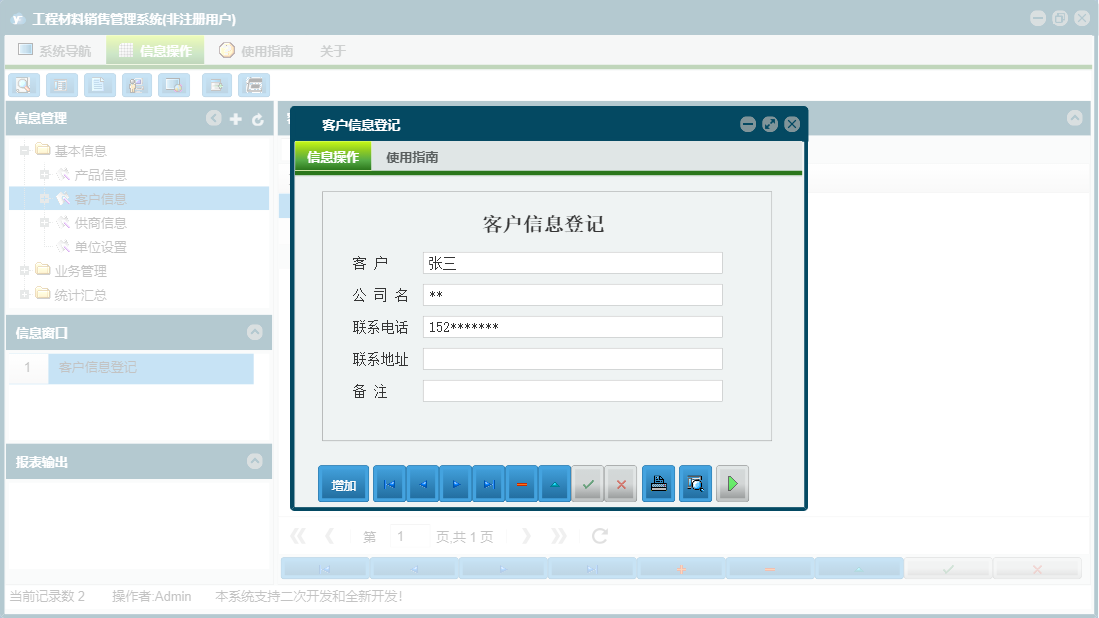Click the print form toolbar icon

tap(254, 85)
